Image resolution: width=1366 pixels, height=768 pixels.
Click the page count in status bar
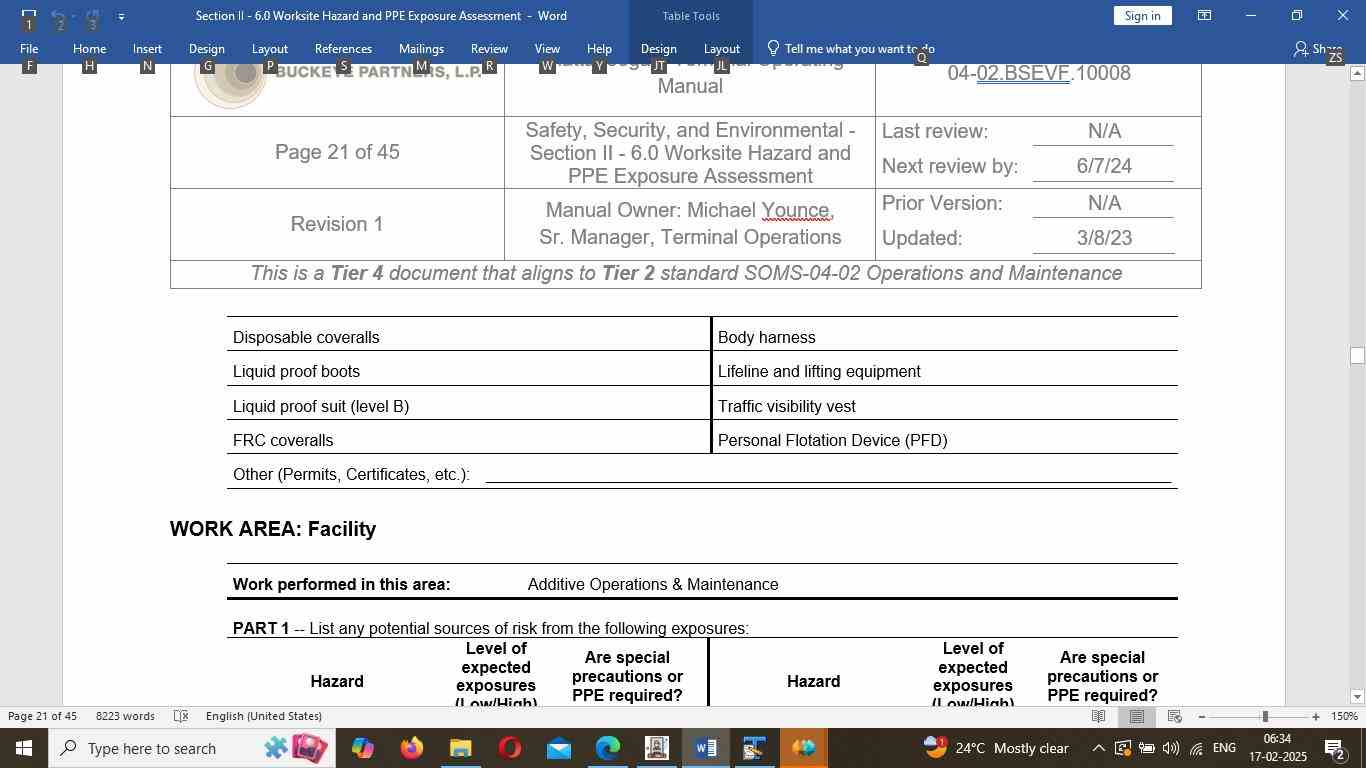43,716
